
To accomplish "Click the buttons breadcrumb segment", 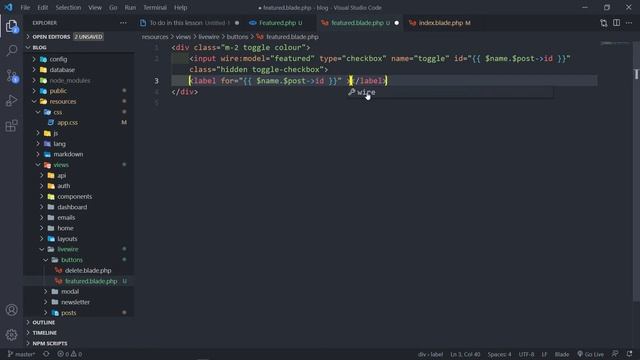I will 237,37.
